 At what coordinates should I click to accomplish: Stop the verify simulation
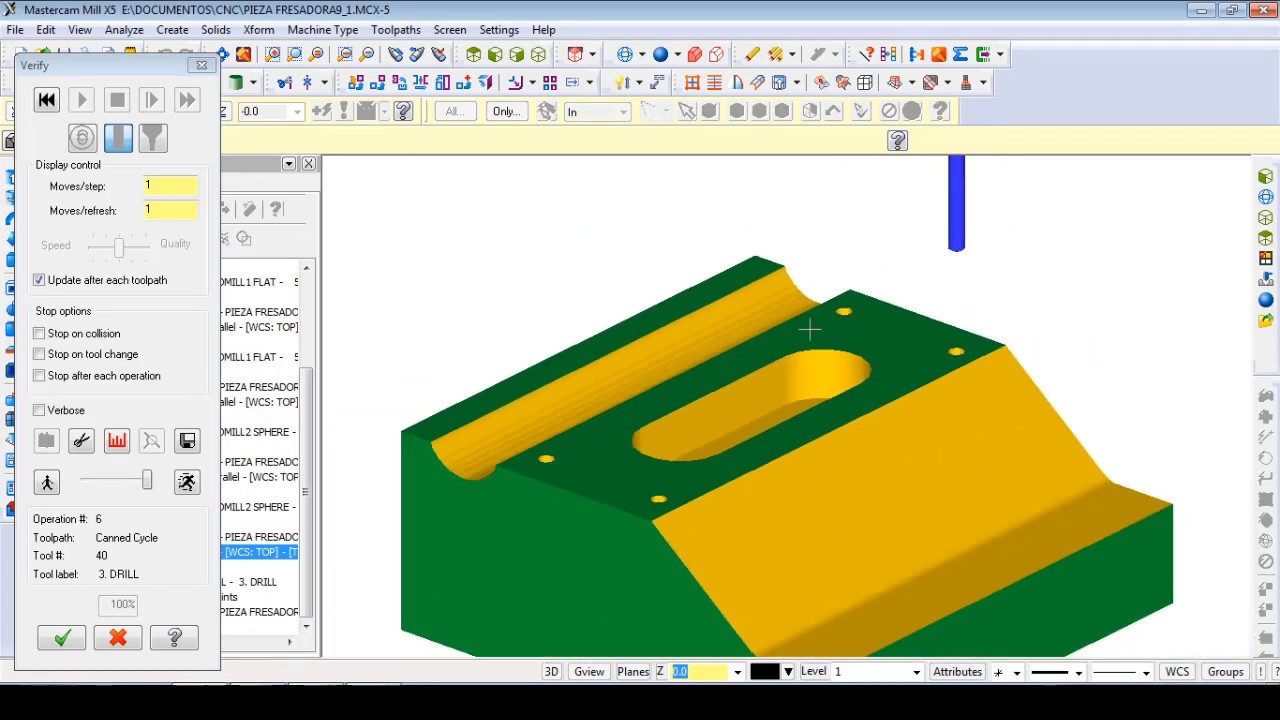coord(117,100)
